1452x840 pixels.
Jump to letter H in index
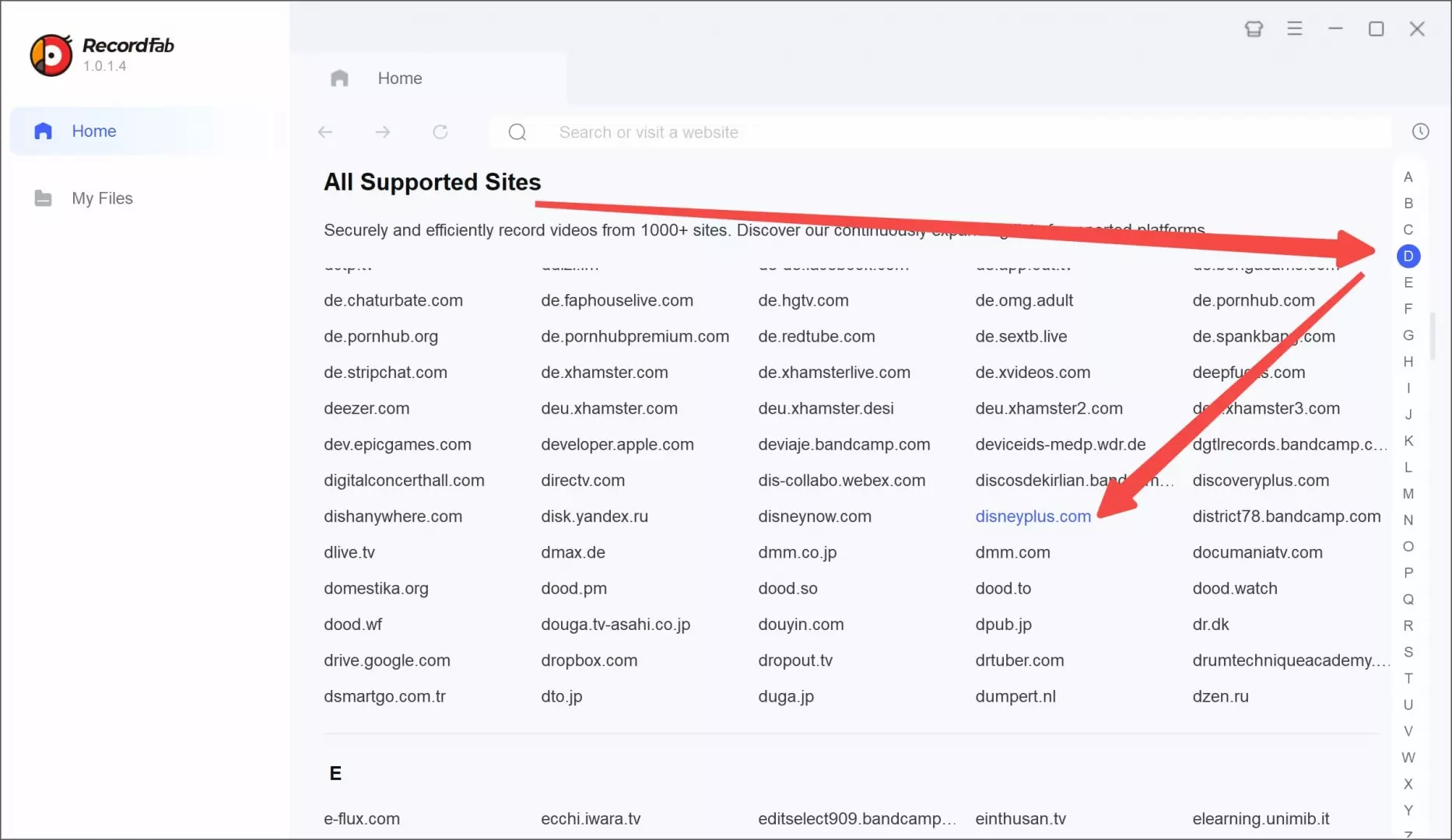coord(1408,362)
